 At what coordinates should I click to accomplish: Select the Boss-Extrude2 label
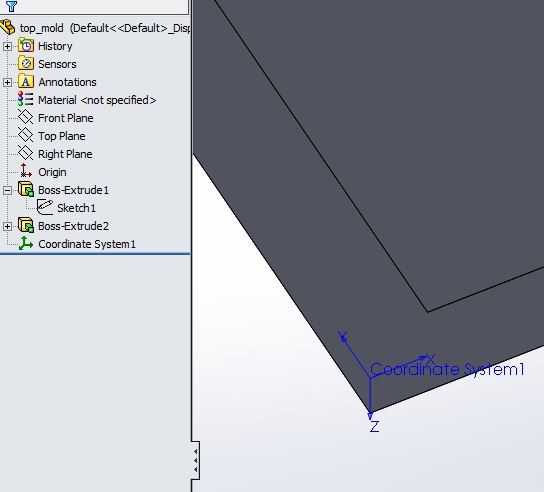[74, 226]
